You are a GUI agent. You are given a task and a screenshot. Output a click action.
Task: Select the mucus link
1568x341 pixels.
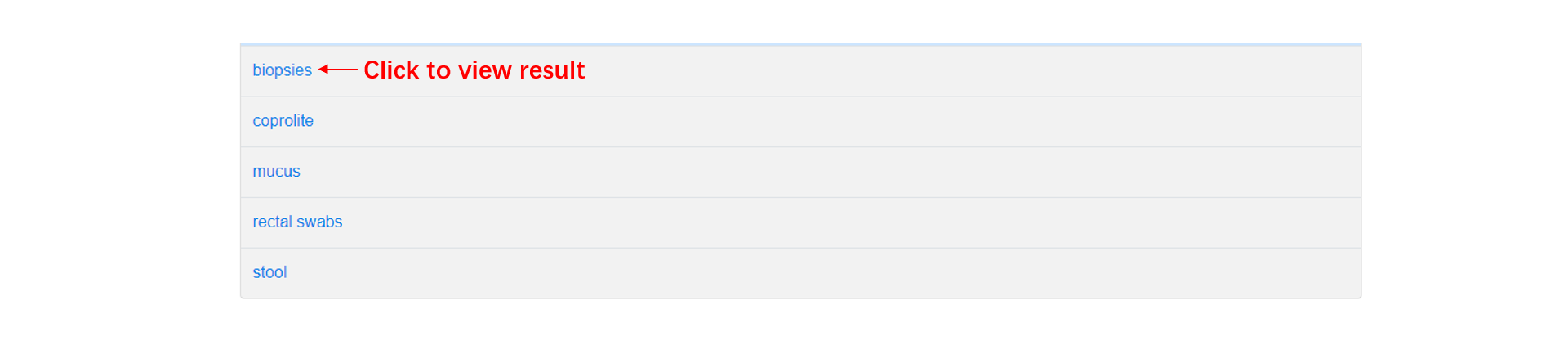[x=276, y=172]
